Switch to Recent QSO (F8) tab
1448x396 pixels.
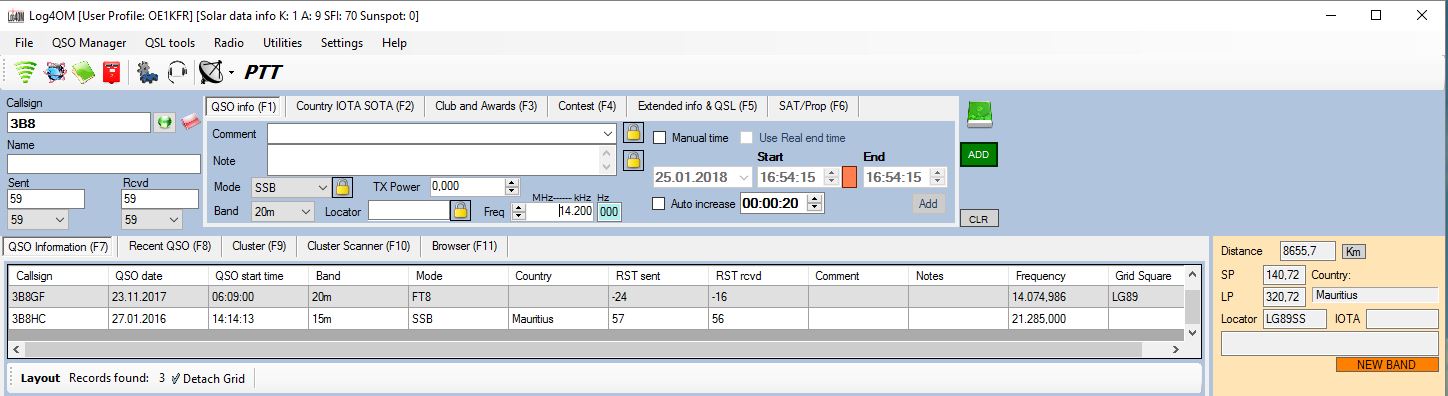tap(170, 245)
